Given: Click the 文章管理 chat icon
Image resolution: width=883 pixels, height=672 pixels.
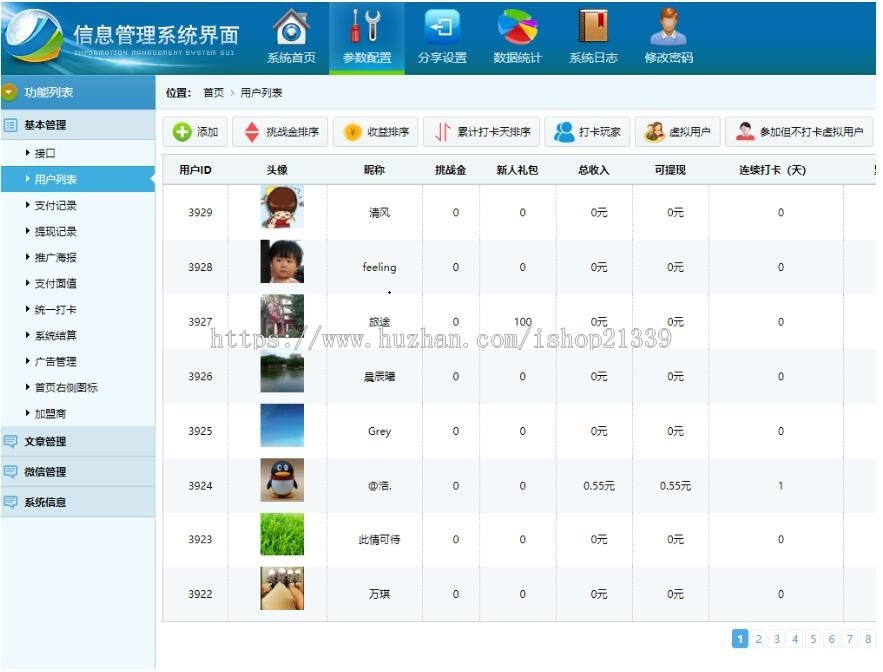Looking at the screenshot, I should click(x=11, y=441).
